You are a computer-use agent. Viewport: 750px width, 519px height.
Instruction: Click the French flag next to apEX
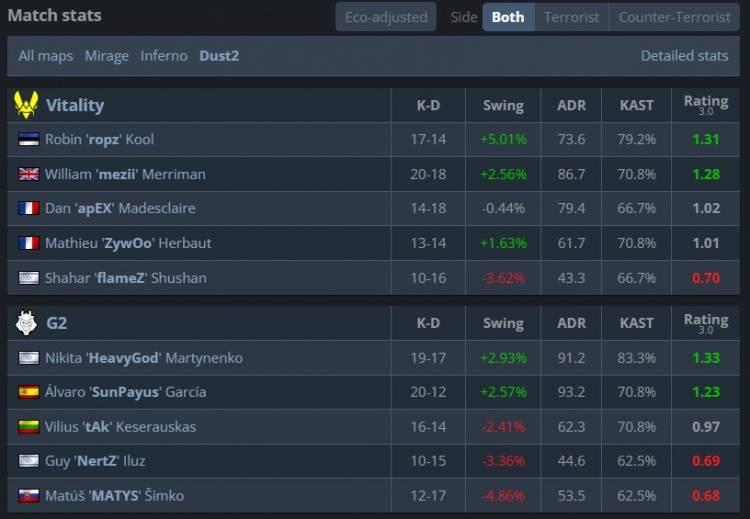coord(28,209)
